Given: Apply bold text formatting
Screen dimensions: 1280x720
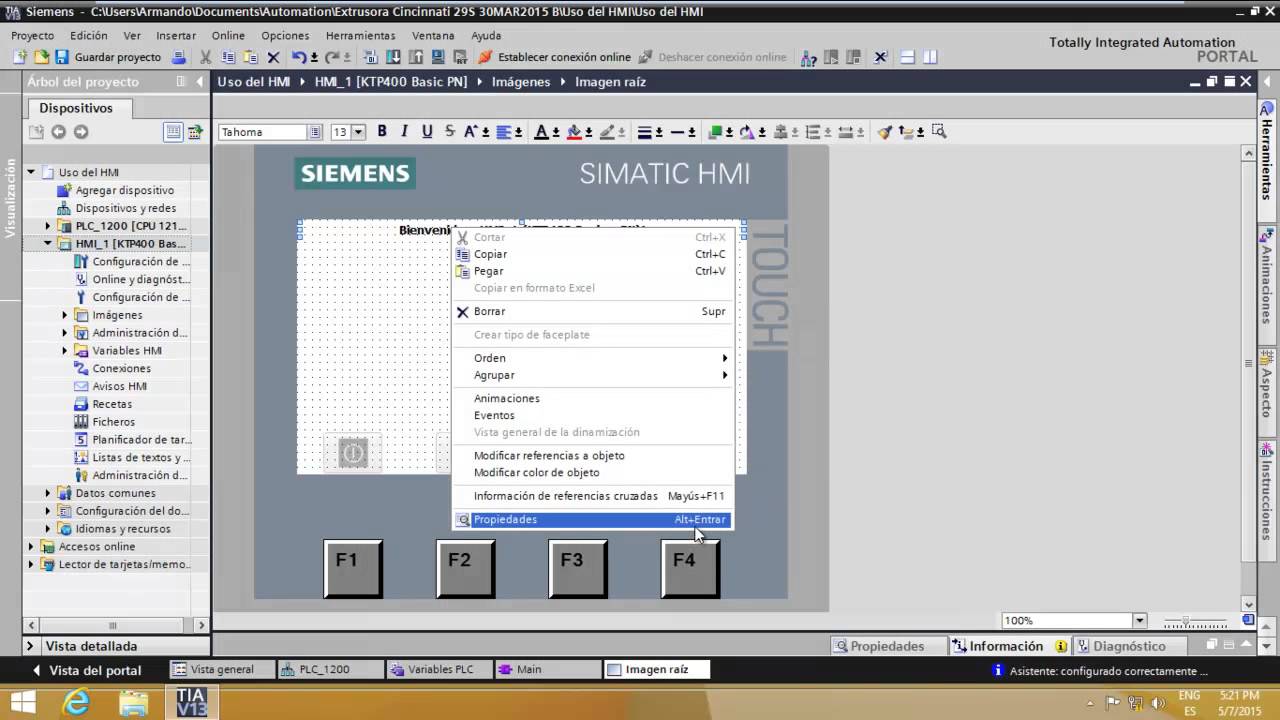Looking at the screenshot, I should click(x=383, y=131).
